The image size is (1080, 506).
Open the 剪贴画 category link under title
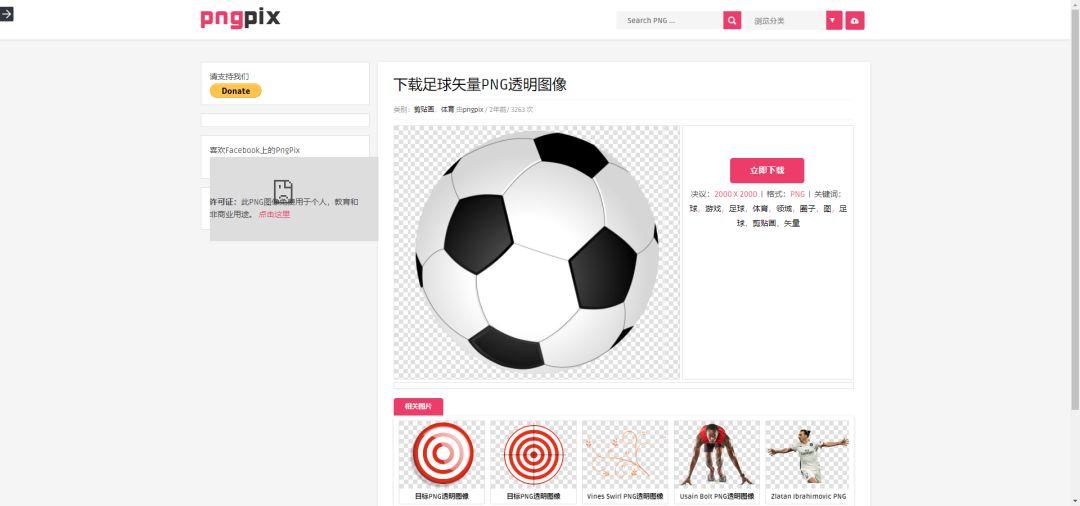tap(424, 109)
